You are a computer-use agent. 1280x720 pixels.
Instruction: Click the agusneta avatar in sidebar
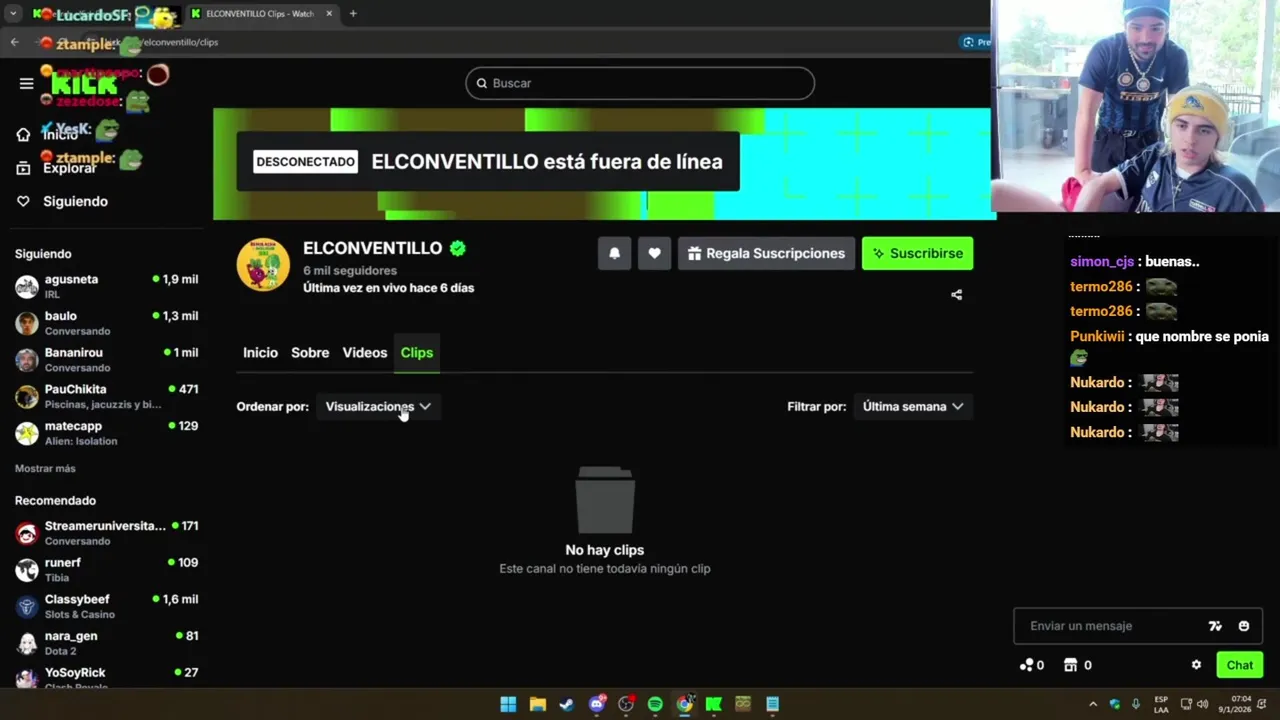[27, 287]
